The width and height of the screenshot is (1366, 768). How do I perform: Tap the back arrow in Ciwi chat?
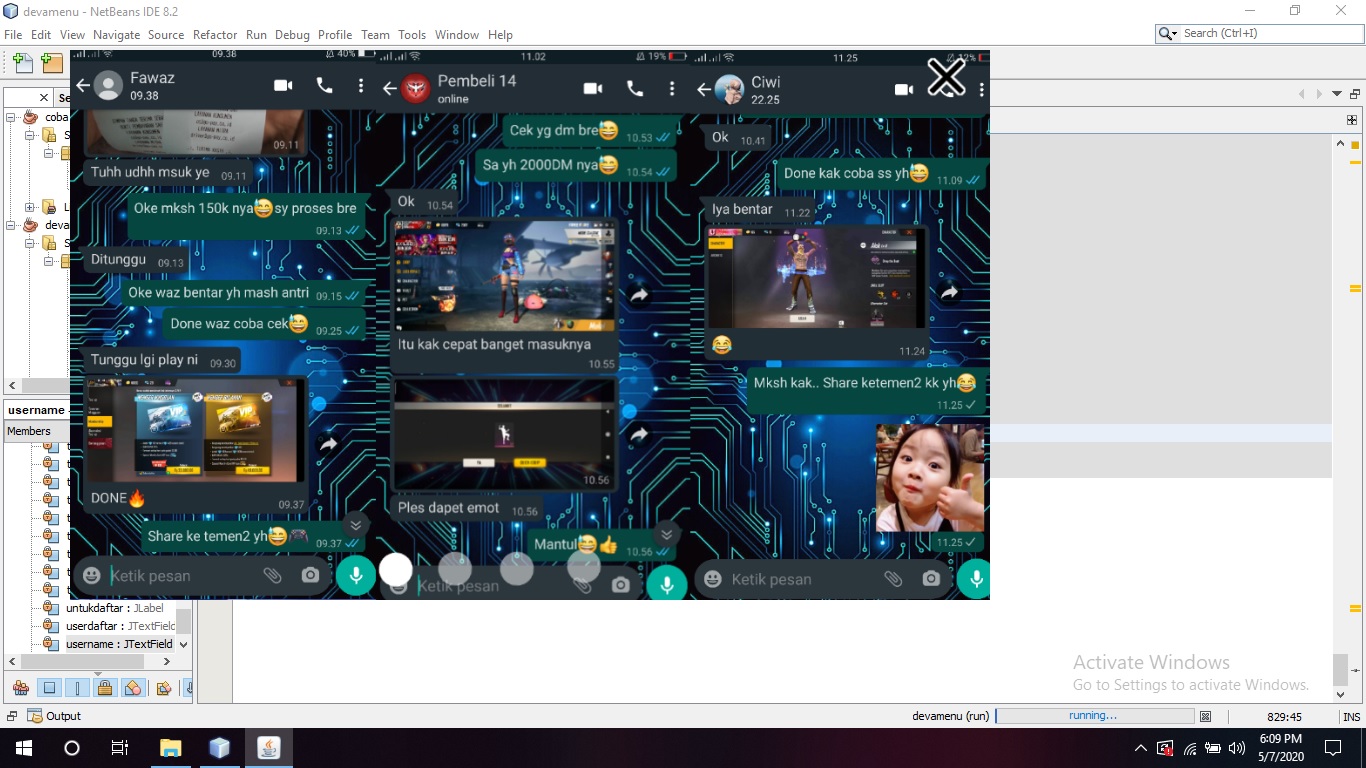pos(704,90)
